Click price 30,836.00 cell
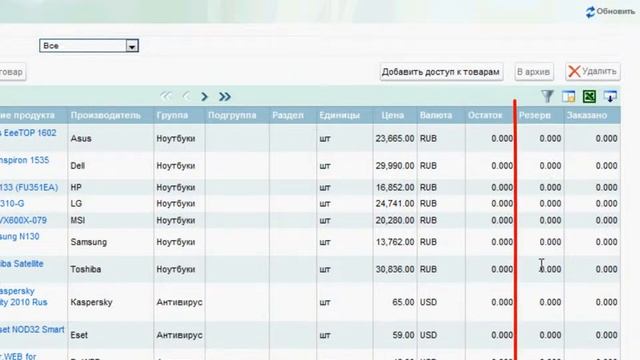 click(x=395, y=269)
